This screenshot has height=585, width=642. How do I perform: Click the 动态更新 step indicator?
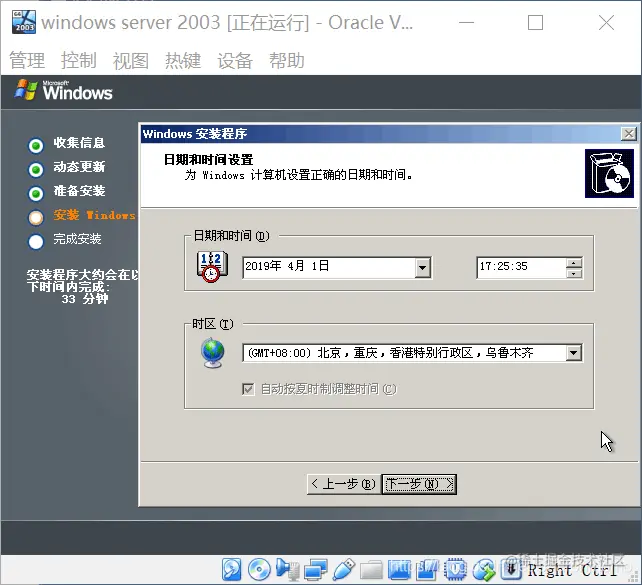pos(36,169)
